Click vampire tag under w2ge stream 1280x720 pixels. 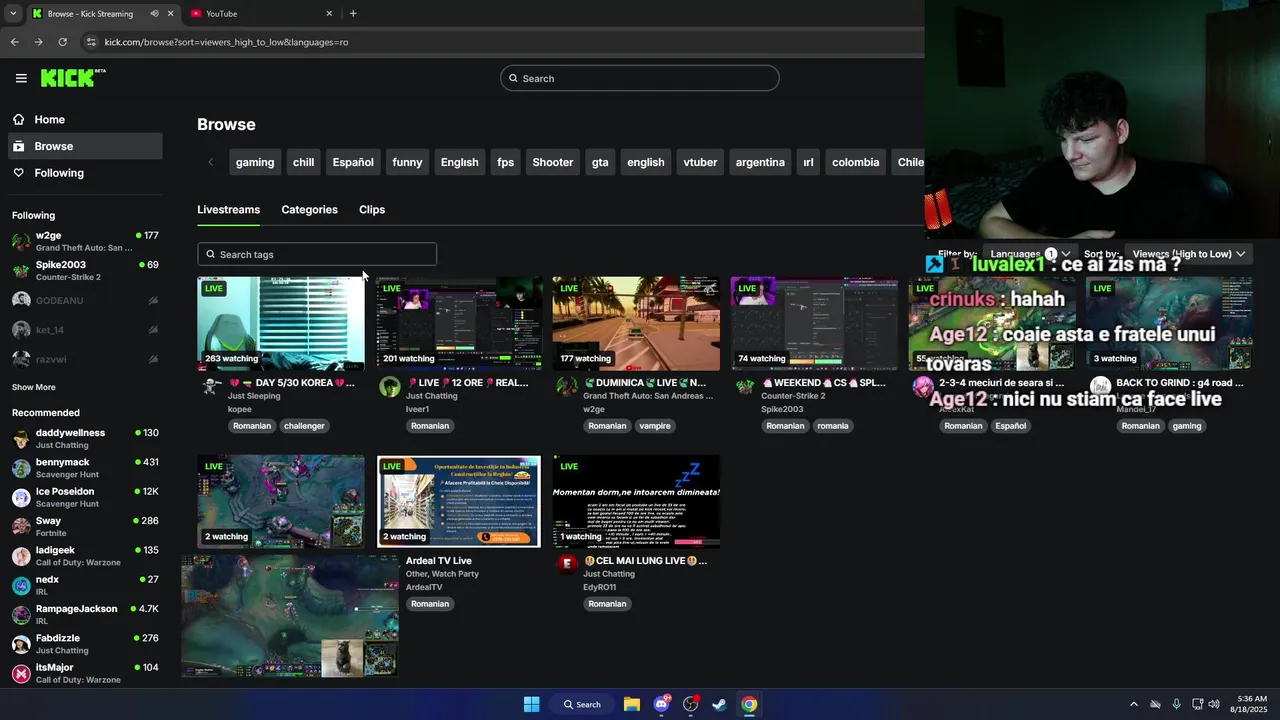(655, 426)
